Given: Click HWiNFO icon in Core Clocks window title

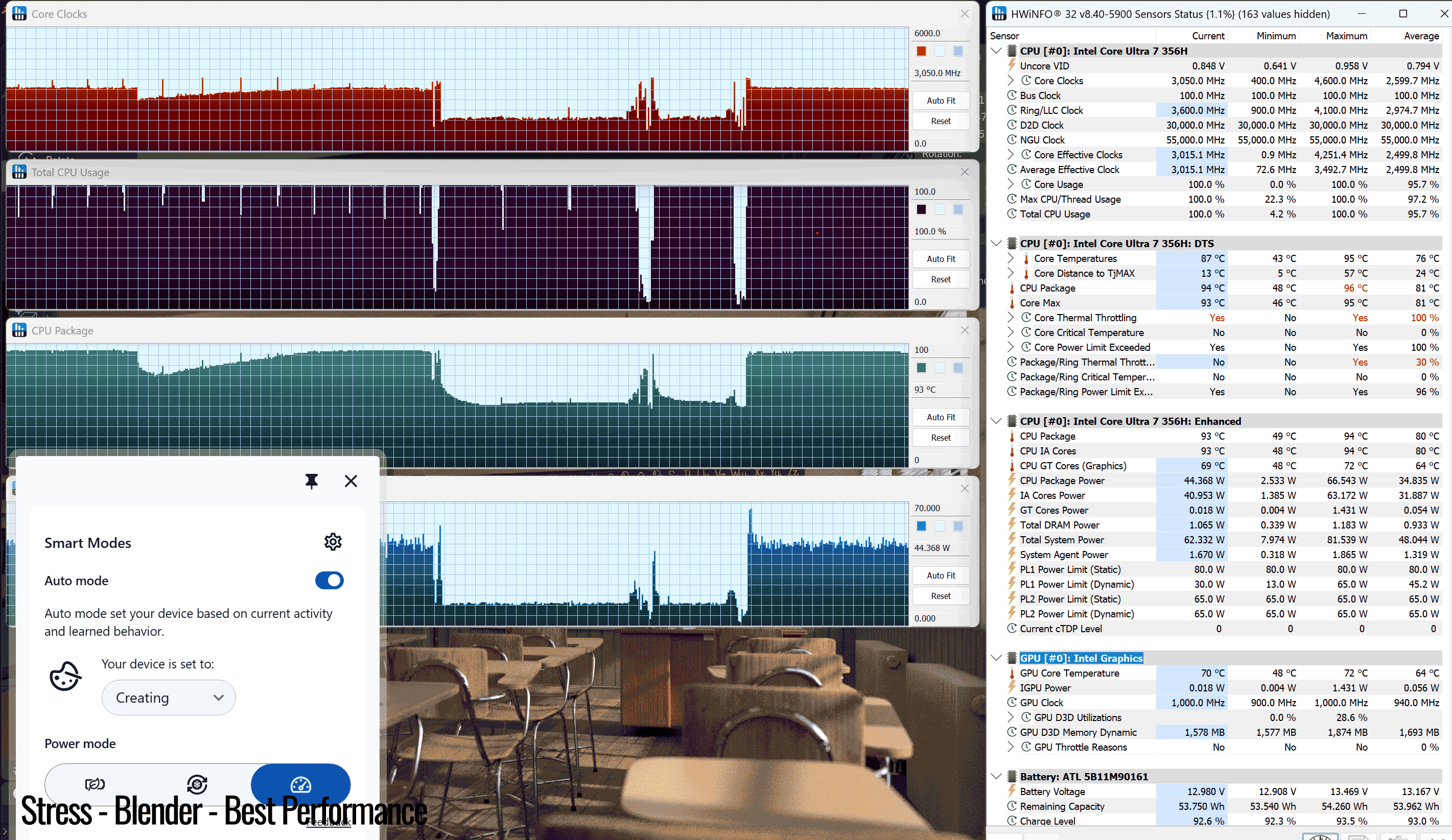Looking at the screenshot, I should click(x=19, y=13).
